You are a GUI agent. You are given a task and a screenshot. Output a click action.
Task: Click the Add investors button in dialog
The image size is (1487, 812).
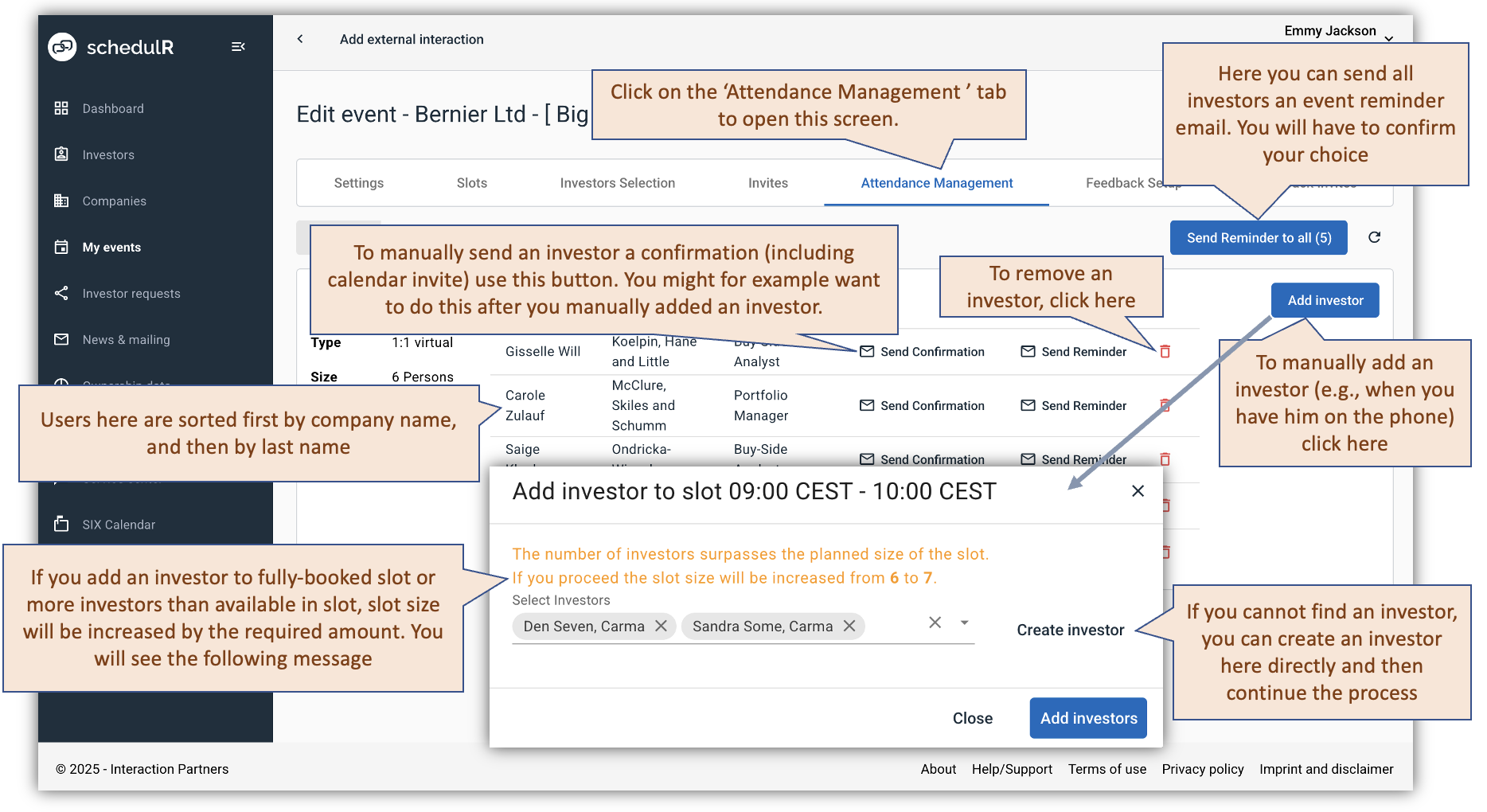(x=1087, y=717)
